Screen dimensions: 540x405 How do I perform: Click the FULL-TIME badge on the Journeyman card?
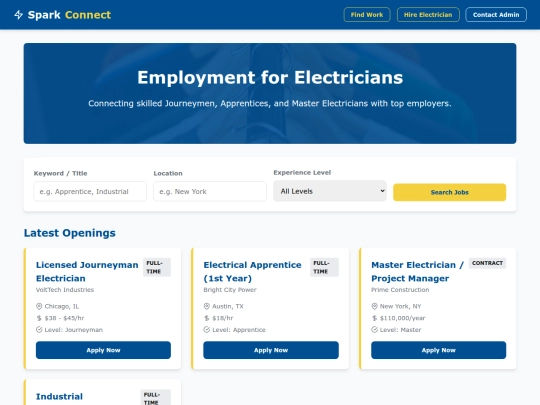tap(157, 267)
